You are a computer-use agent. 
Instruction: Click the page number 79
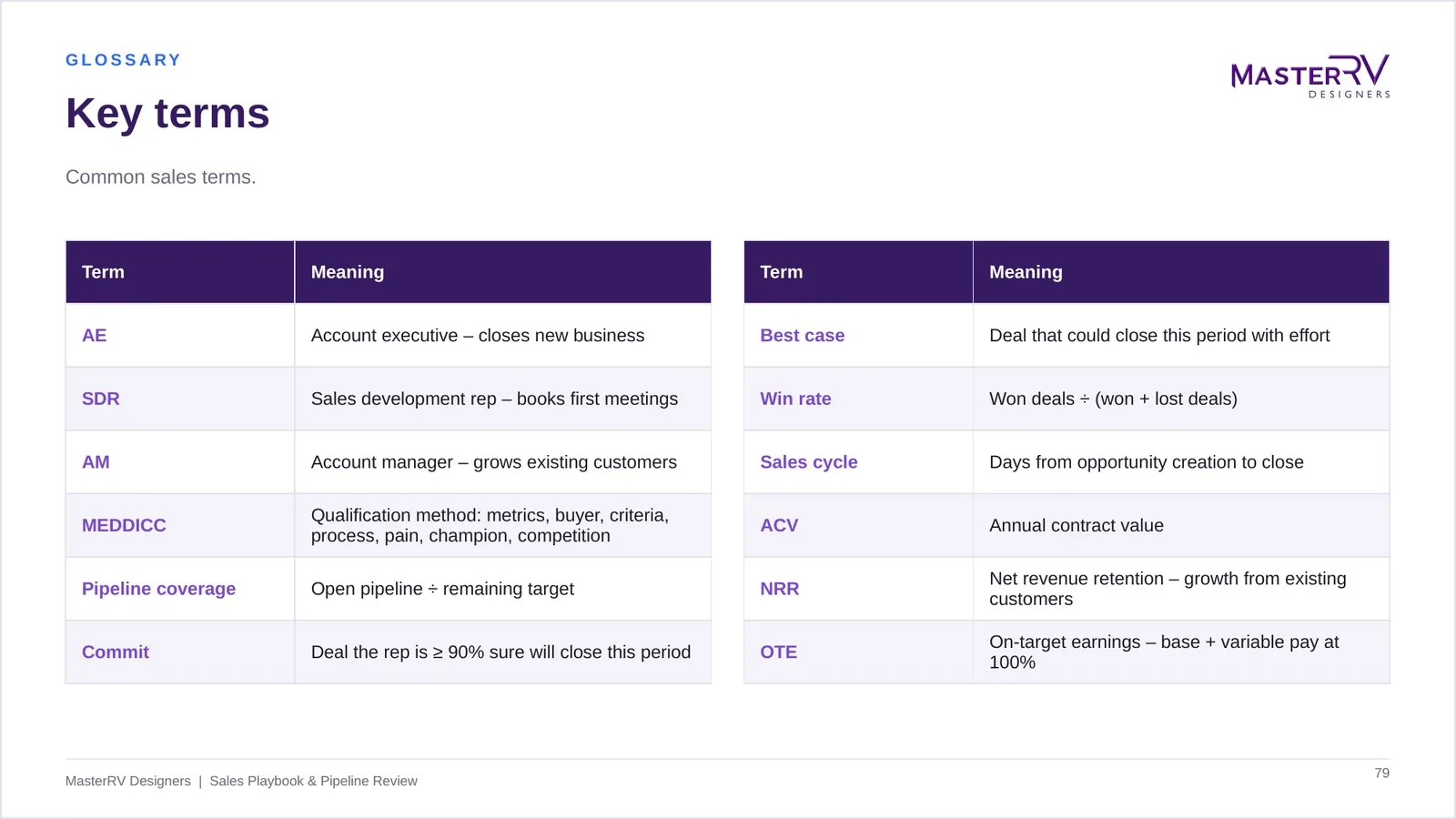coord(1381,773)
